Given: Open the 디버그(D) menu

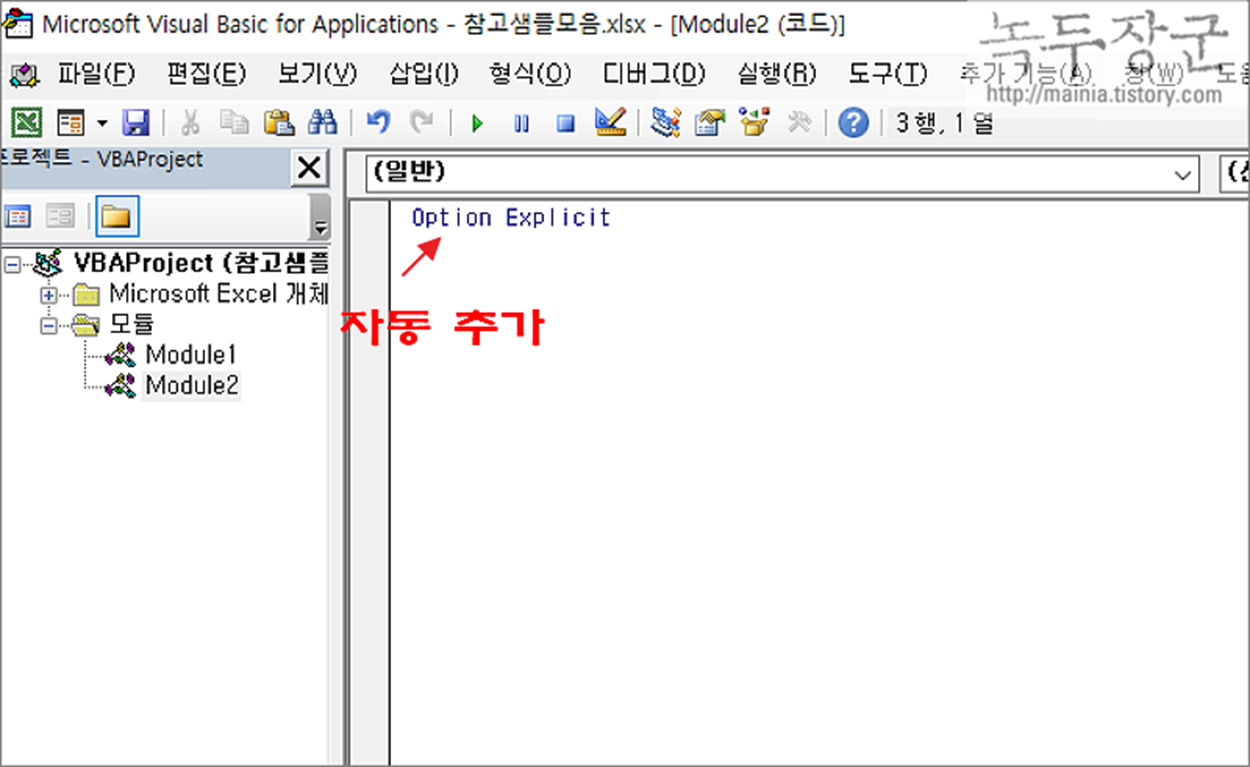Looking at the screenshot, I should coord(654,73).
